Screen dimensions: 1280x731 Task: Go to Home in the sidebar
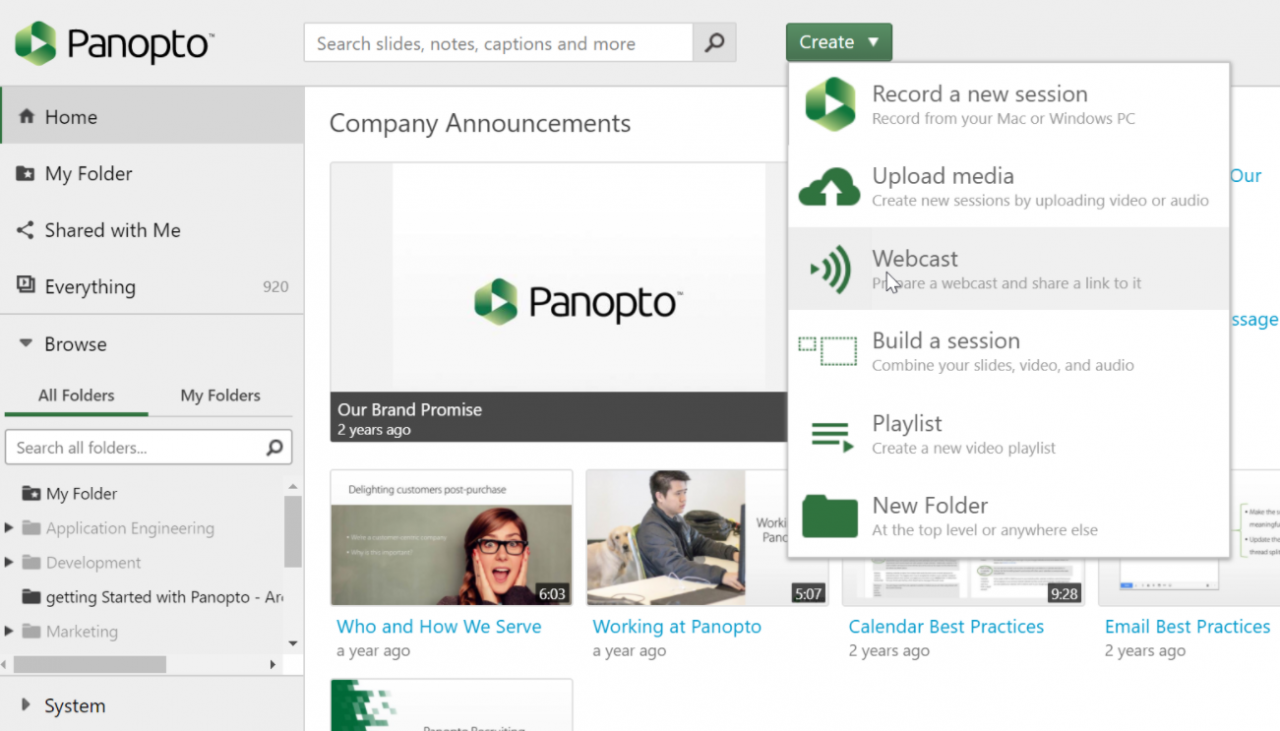tap(152, 117)
